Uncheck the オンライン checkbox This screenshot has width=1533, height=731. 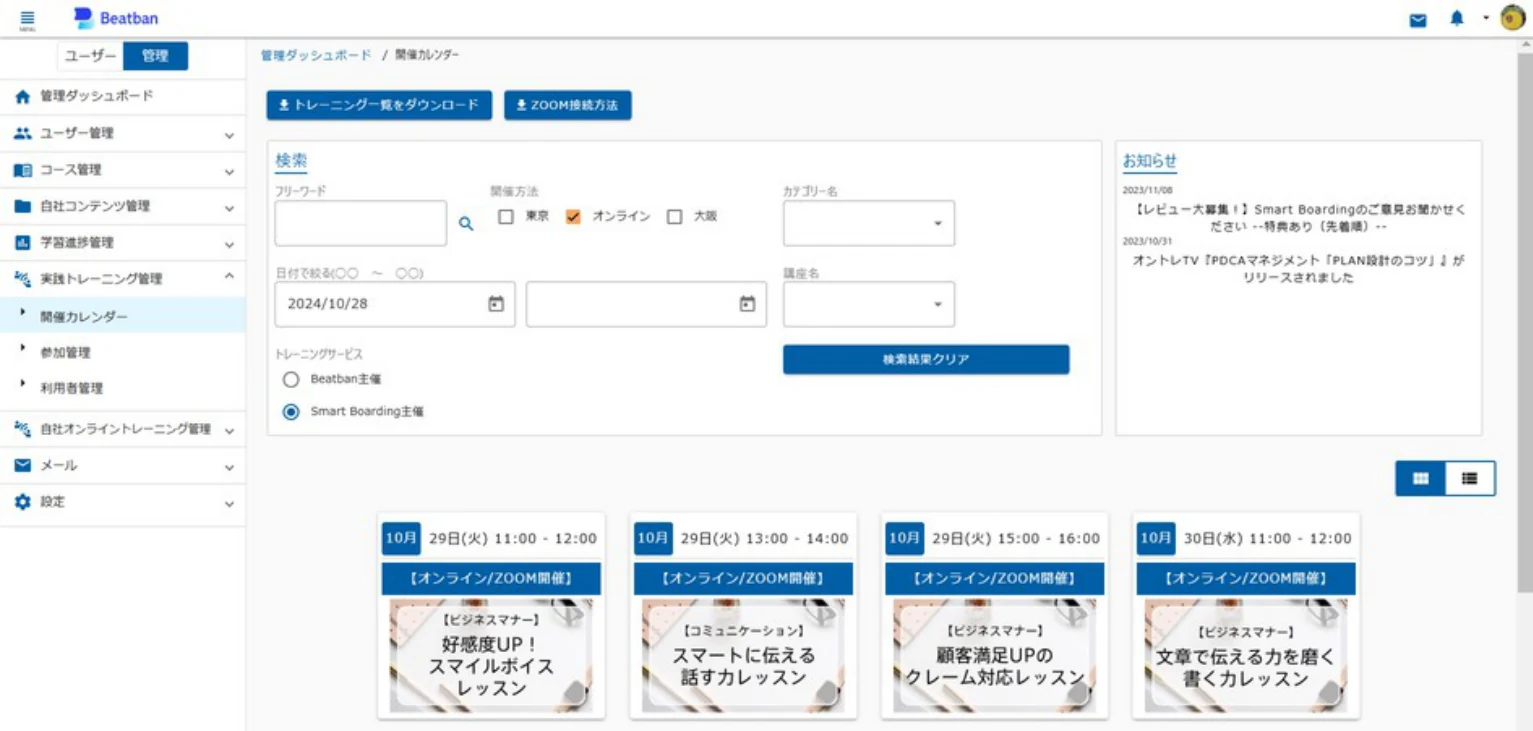click(x=573, y=216)
